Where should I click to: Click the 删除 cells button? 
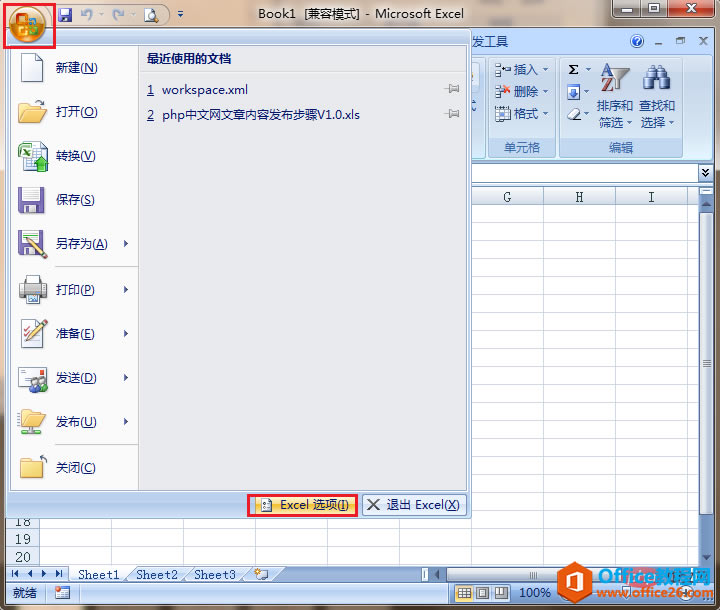[516, 91]
